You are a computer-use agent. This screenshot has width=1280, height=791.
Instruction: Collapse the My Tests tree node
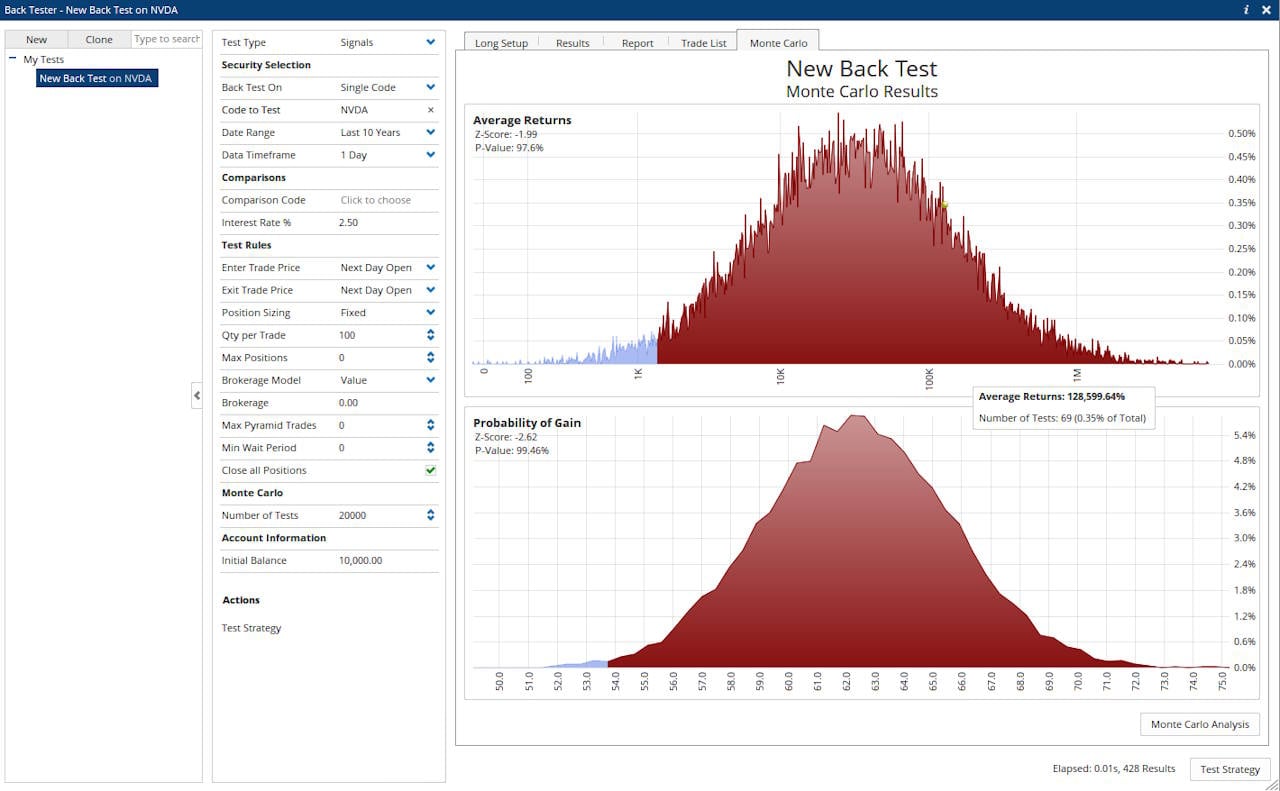[13, 59]
